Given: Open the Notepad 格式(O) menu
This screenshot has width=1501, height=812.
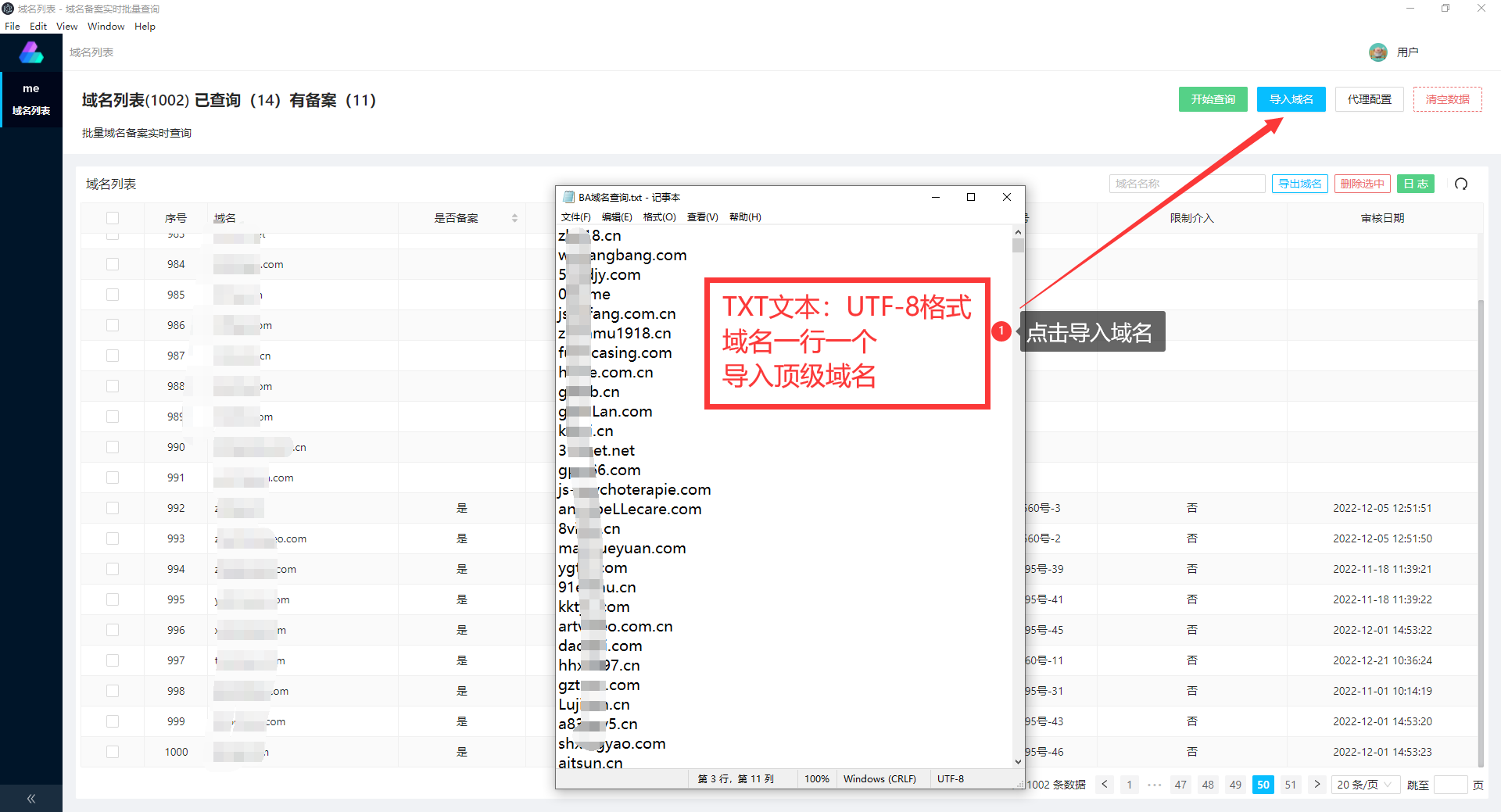Looking at the screenshot, I should 659,217.
